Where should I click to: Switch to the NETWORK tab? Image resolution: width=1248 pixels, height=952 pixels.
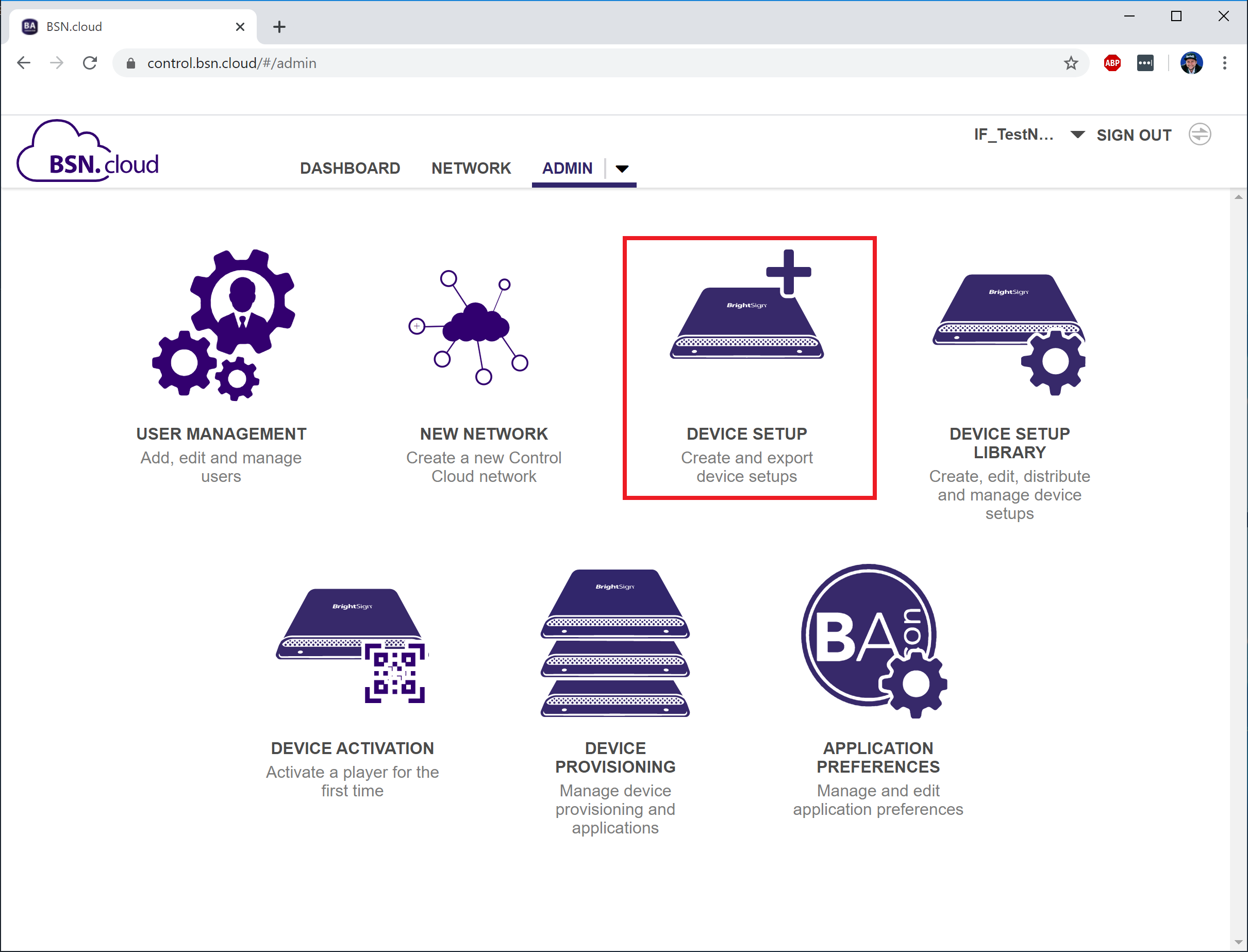point(471,169)
